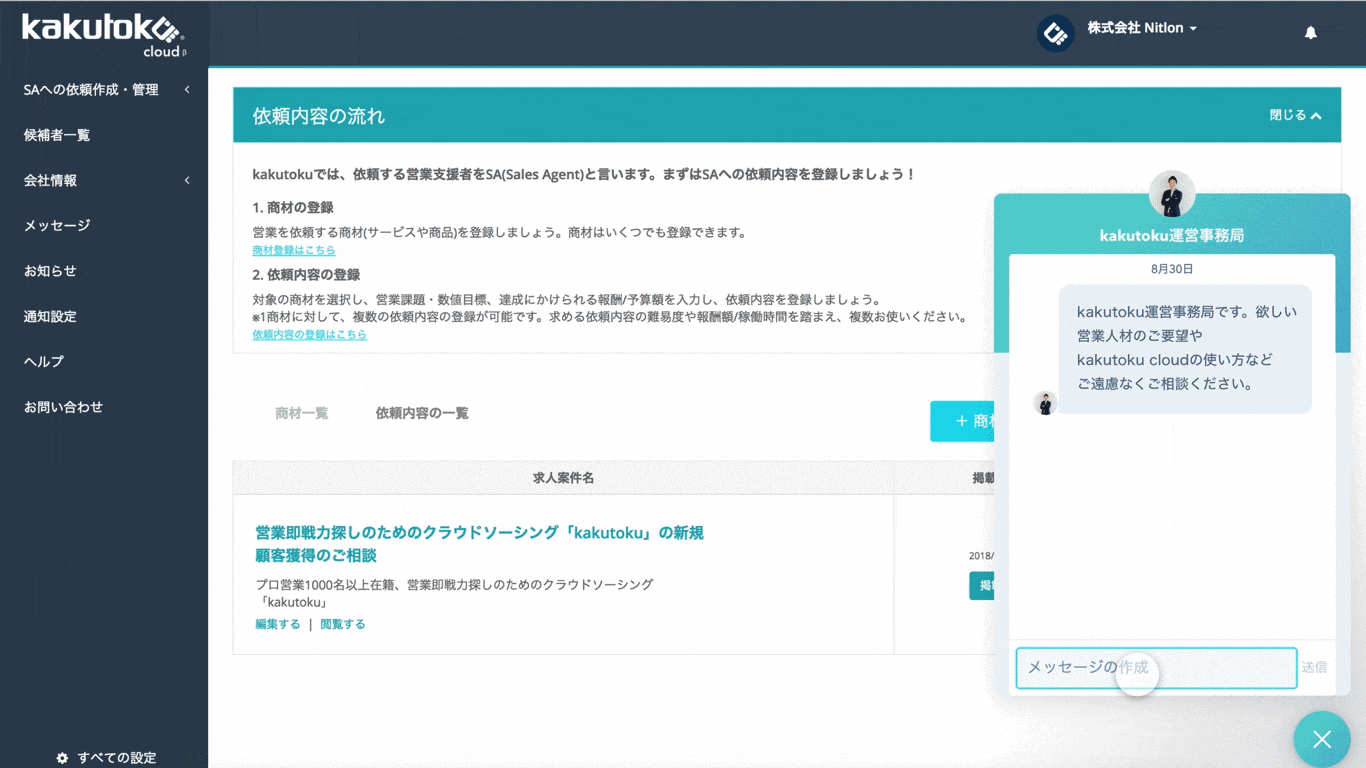Click the kakutoku cloud logo

(x=103, y=34)
